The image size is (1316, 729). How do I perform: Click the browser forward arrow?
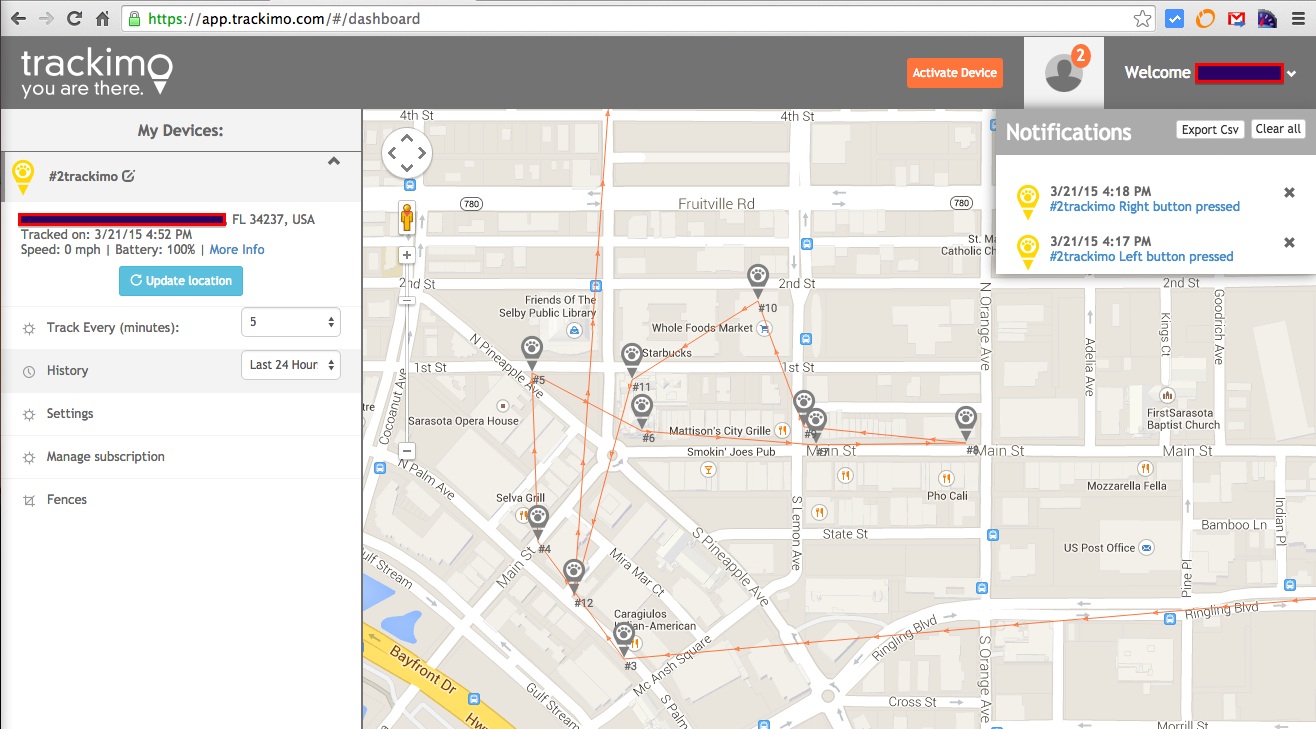[46, 19]
